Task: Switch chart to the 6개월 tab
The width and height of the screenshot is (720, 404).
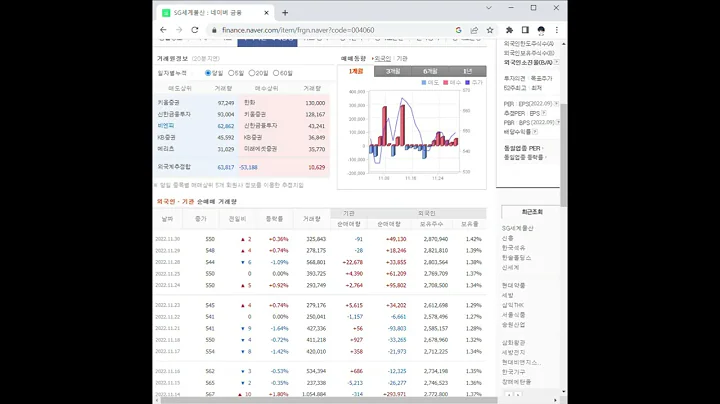Action: coord(430,71)
